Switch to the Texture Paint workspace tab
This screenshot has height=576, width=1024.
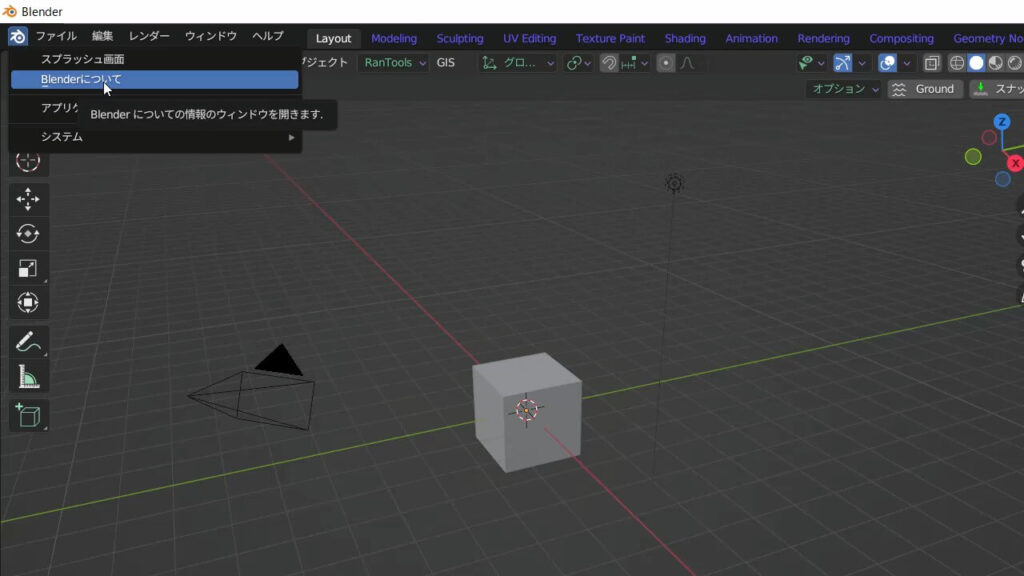[610, 39]
